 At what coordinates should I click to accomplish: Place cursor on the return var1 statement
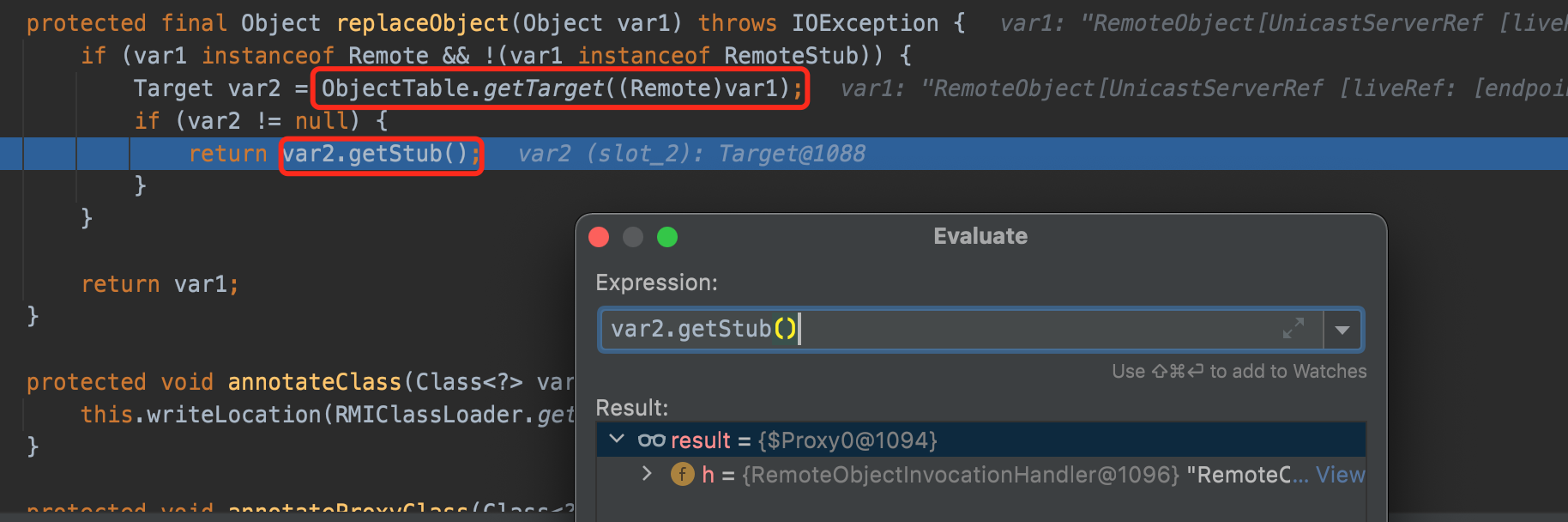pyautogui.click(x=160, y=284)
